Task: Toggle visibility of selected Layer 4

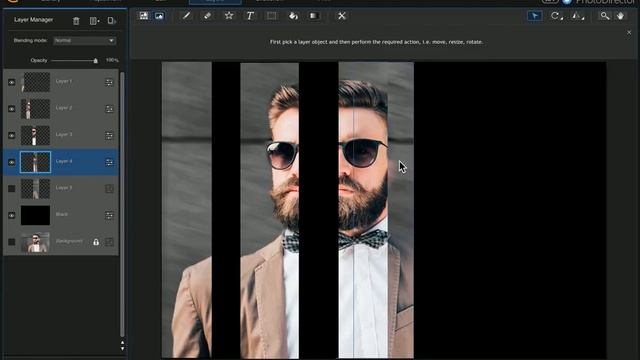Action: pyautogui.click(x=11, y=162)
